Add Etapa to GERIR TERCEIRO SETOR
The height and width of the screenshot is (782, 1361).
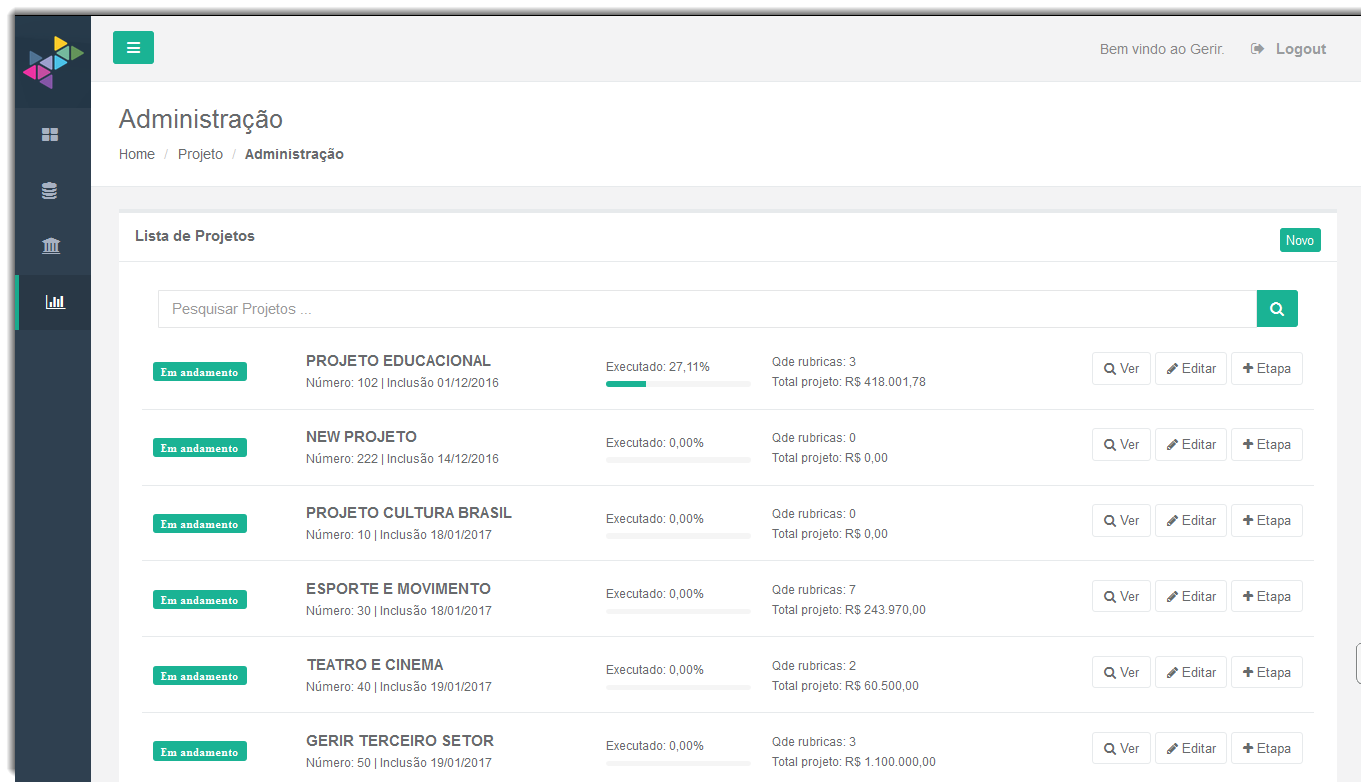tap(1267, 748)
